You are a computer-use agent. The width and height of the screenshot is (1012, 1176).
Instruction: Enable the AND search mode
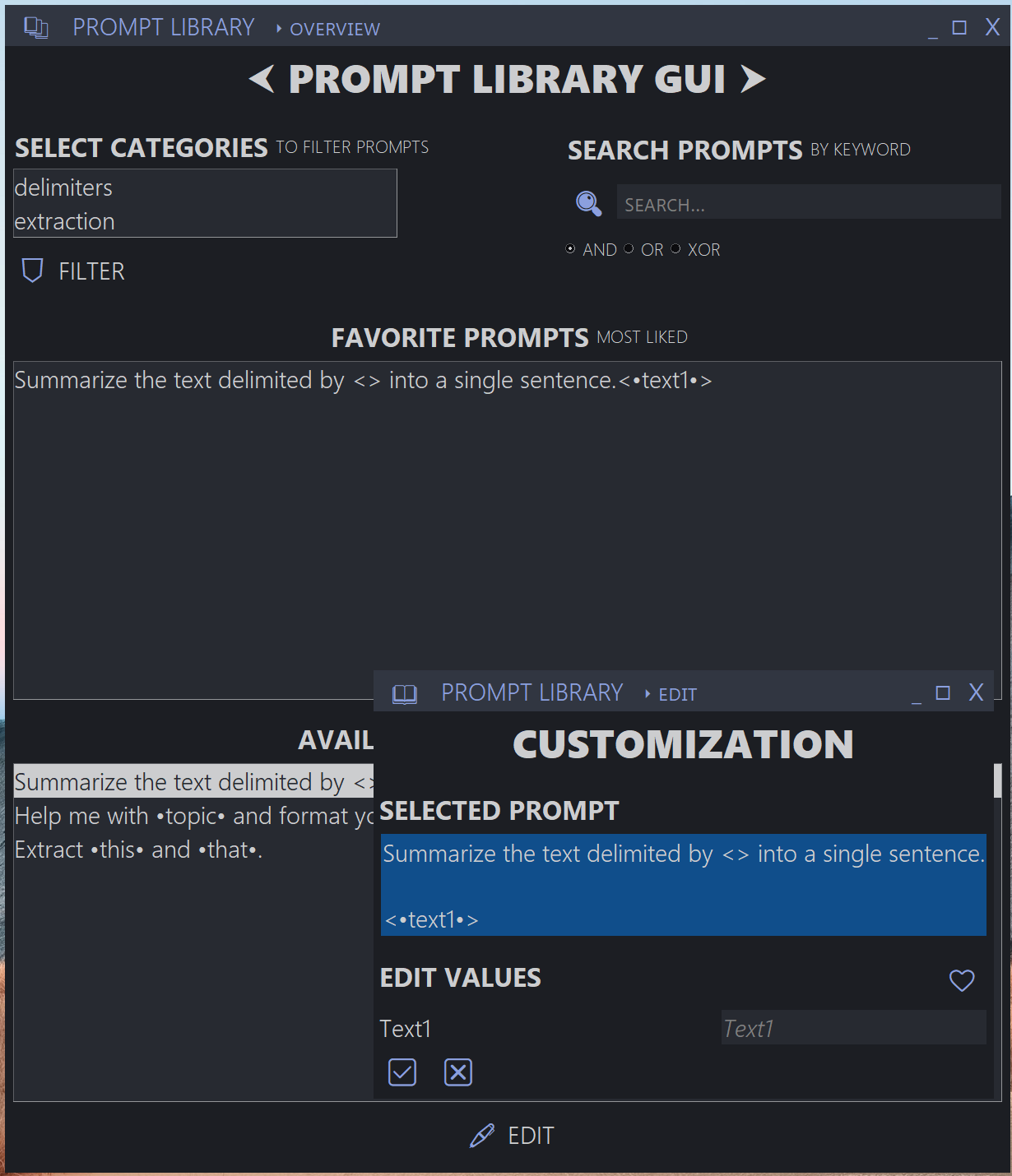pyautogui.click(x=570, y=248)
